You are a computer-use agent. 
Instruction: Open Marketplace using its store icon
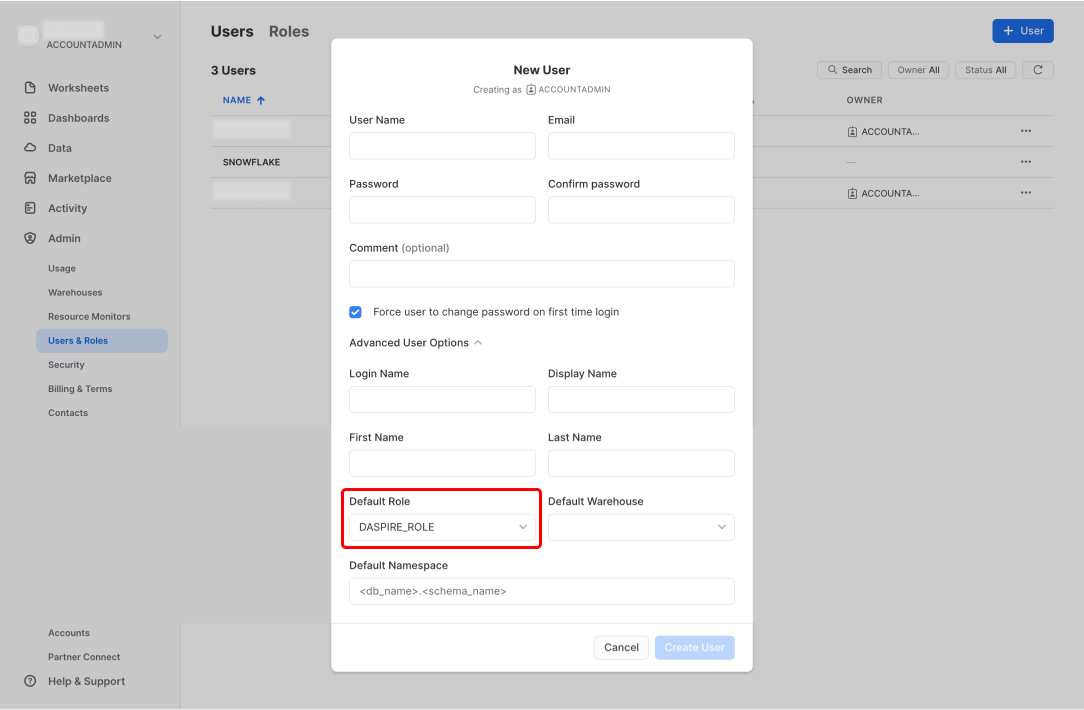tap(30, 178)
